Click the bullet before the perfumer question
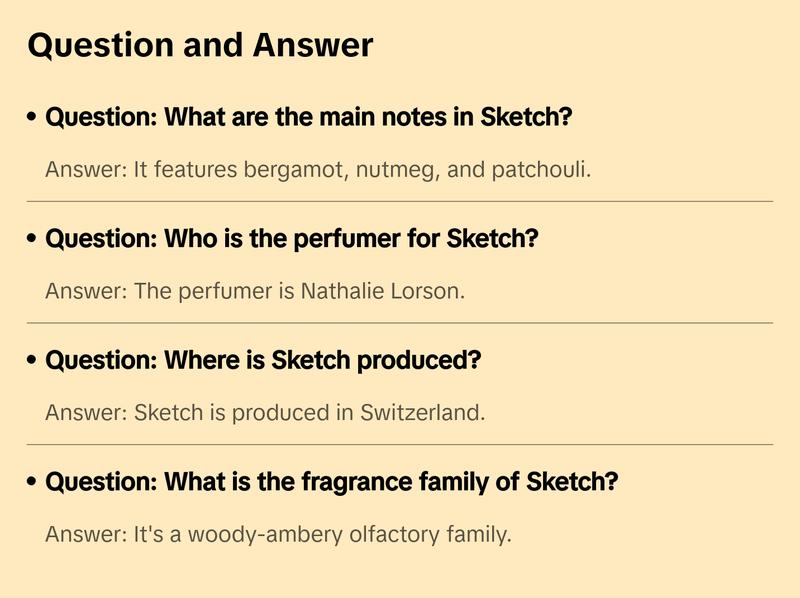The image size is (800, 598). (33, 240)
